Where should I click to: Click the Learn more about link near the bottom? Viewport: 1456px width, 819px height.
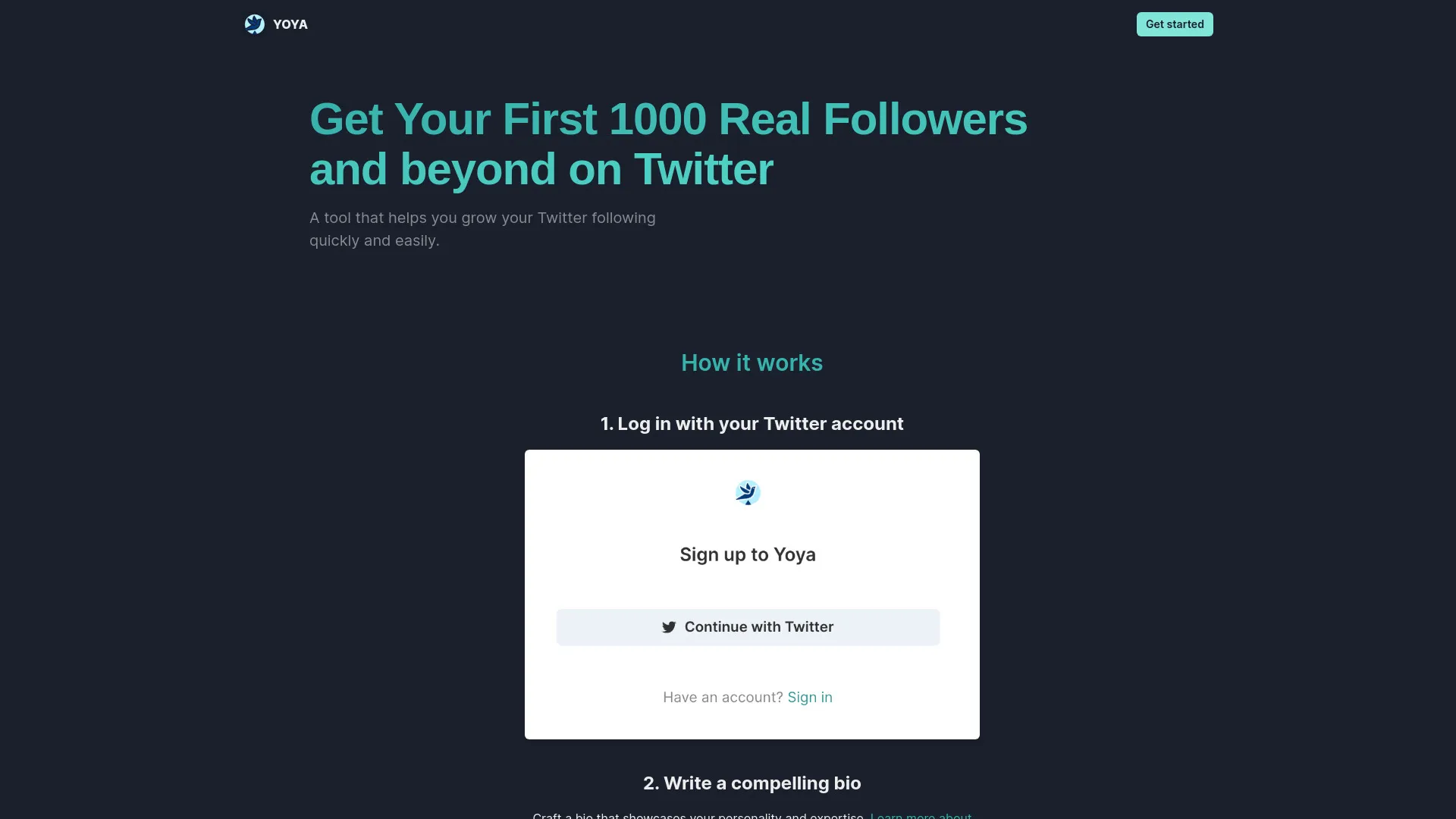coord(921,816)
